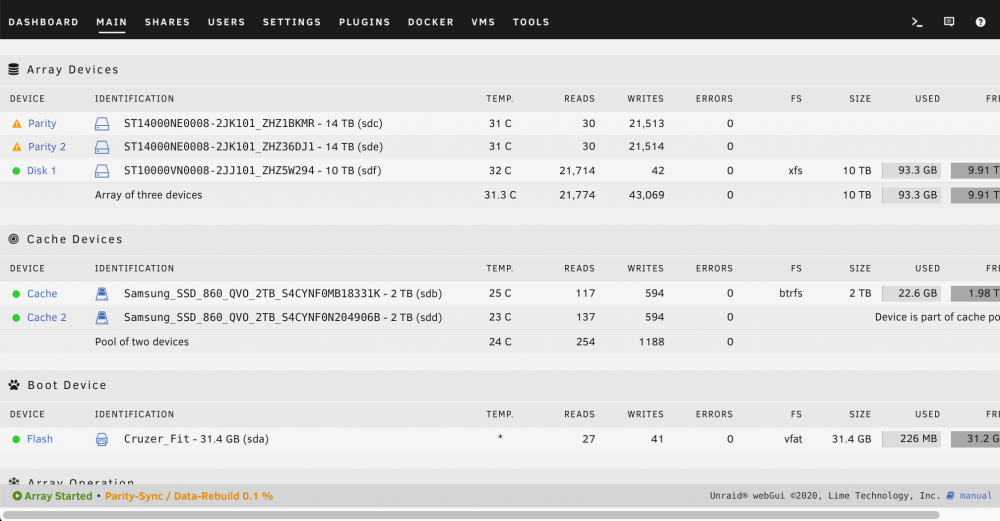This screenshot has height=521, width=1000.
Task: Click the drive icon beside ZHZ1BKMR disk
Action: pos(102,124)
